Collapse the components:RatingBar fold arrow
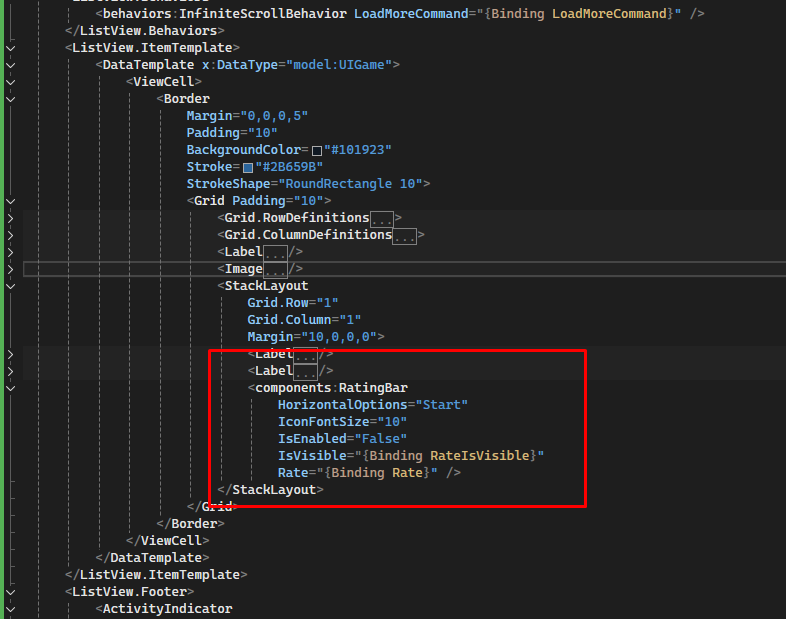 (11, 388)
